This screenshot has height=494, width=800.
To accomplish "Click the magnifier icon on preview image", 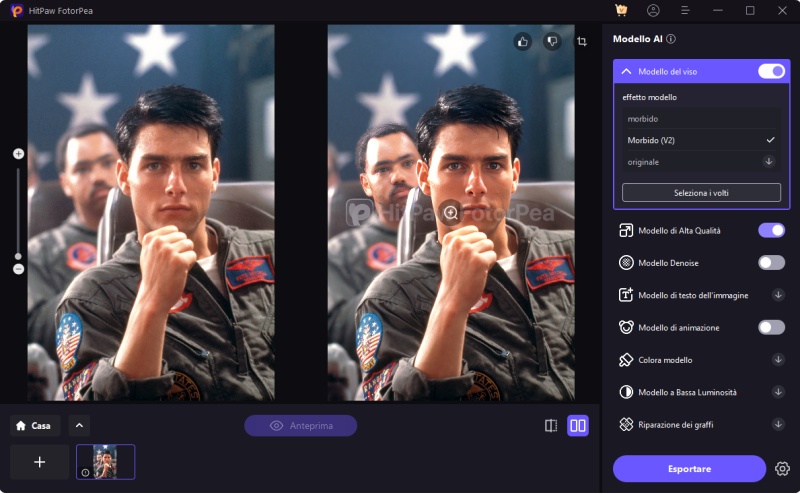I will point(451,212).
